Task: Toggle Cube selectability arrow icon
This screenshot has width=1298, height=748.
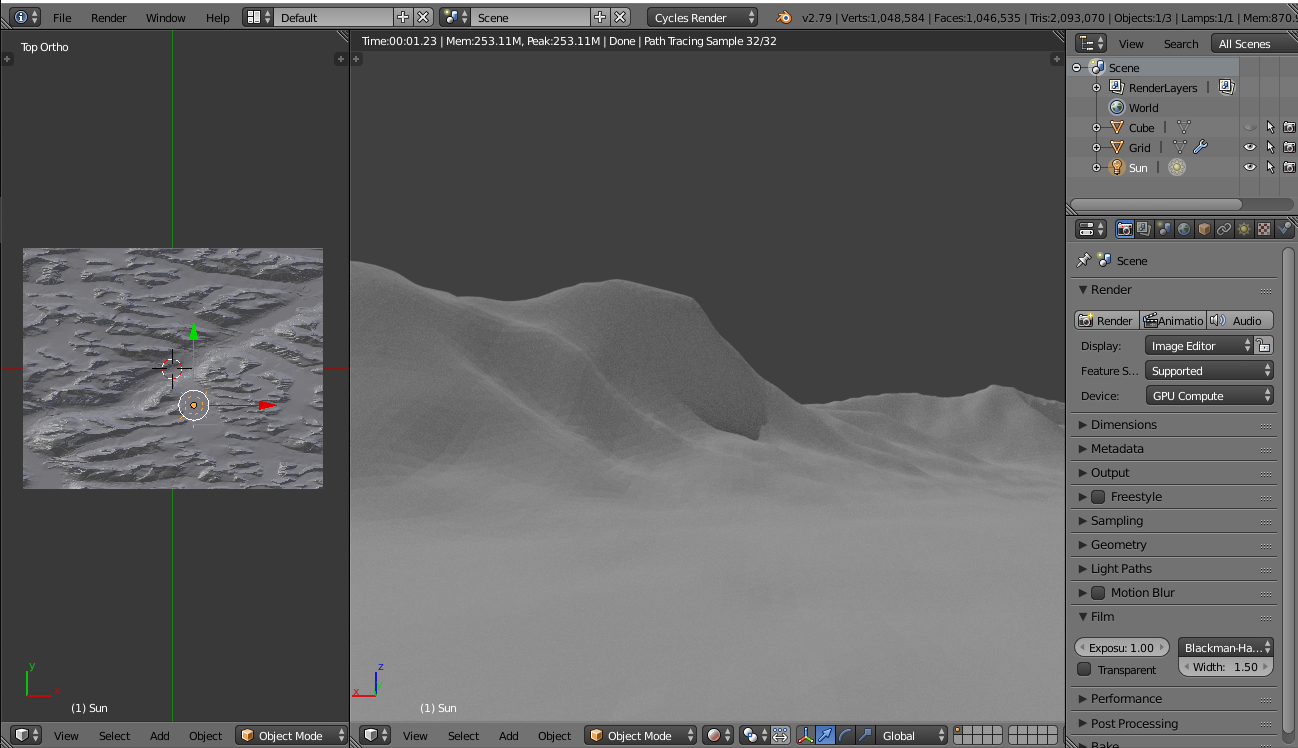Action: (x=1270, y=127)
